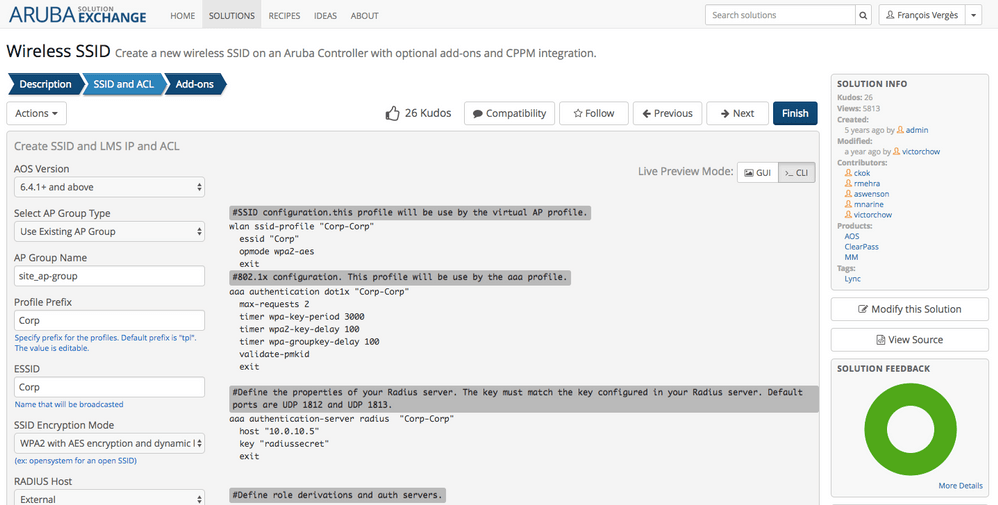
Task: Switch to the Add-ons step tab
Action: [x=195, y=85]
